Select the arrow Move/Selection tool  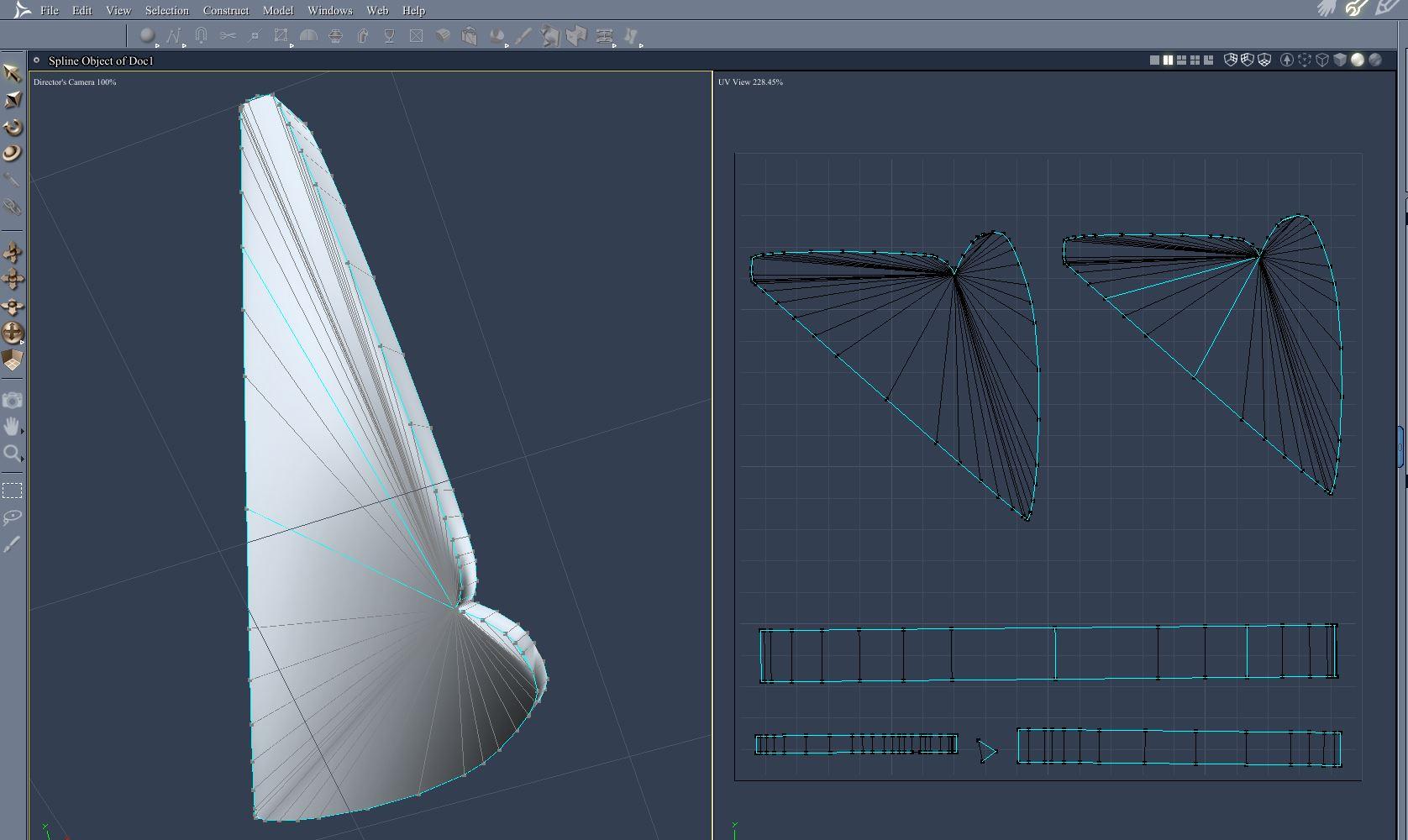(12, 72)
